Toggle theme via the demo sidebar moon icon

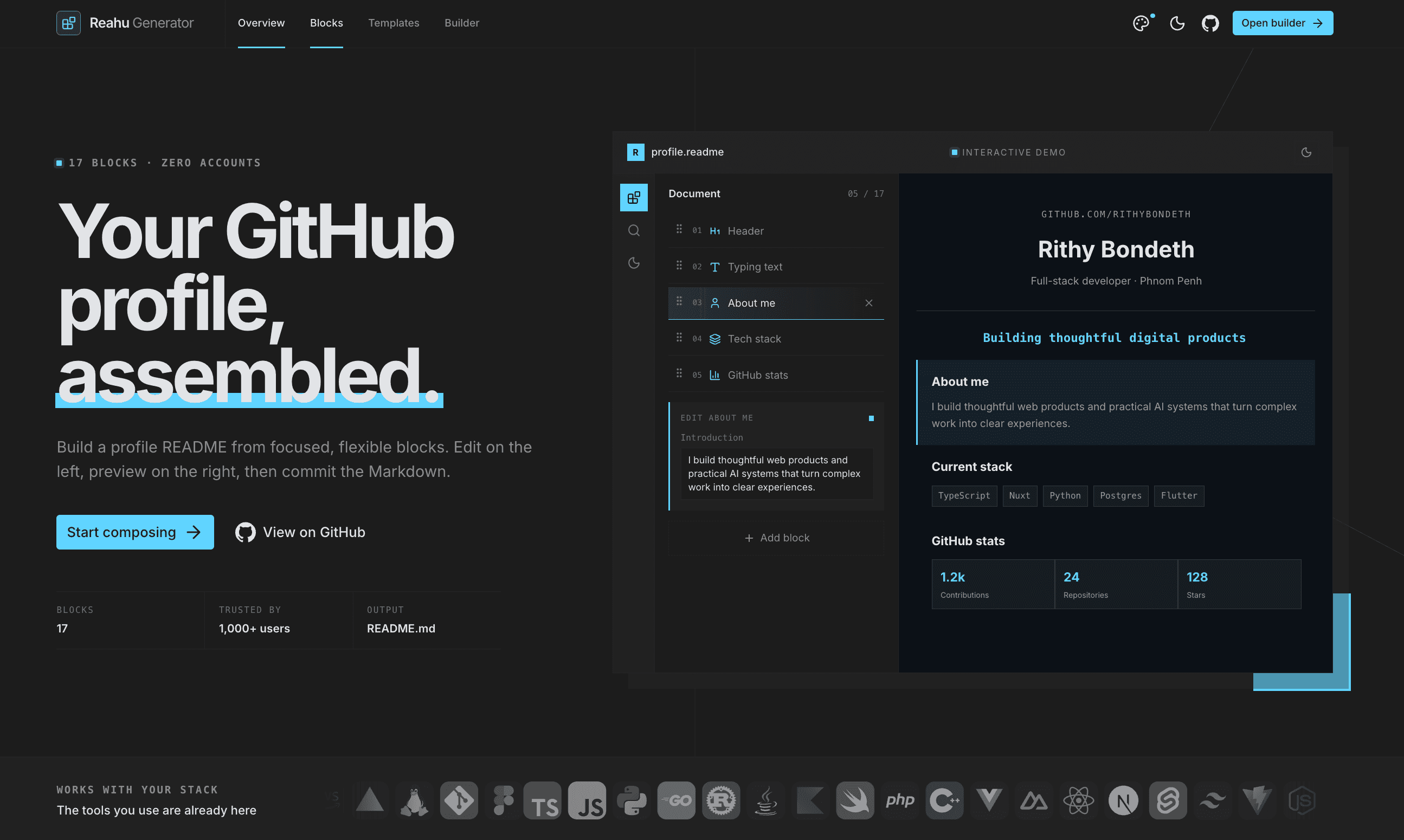click(634, 263)
